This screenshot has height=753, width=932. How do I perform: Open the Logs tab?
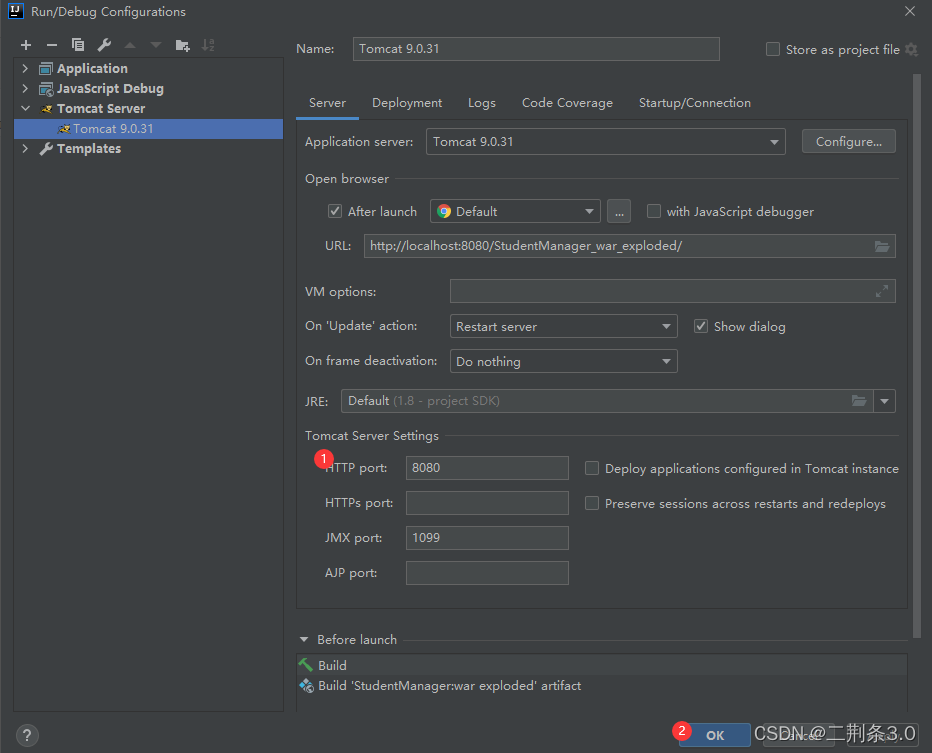[x=481, y=103]
